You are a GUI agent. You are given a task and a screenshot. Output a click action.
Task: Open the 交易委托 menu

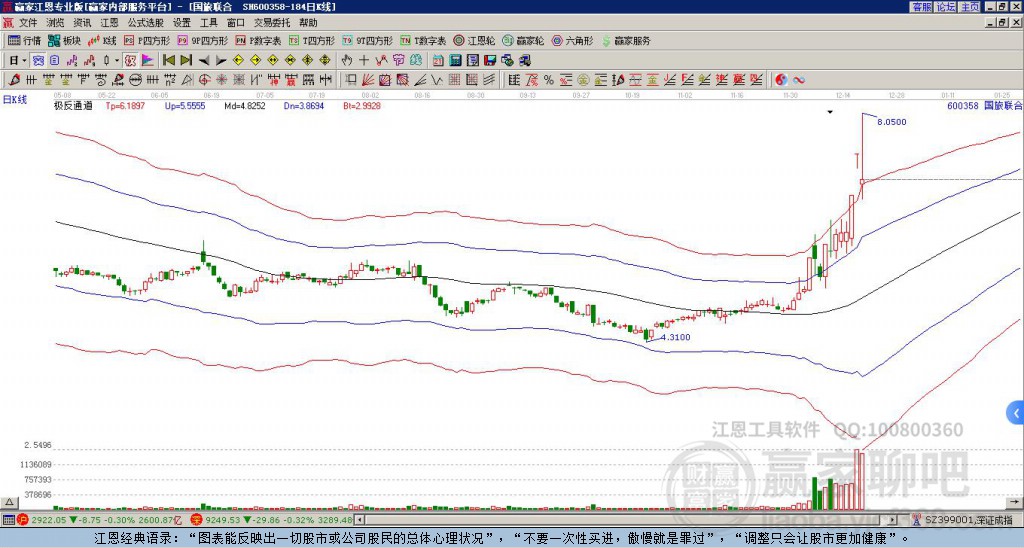(272, 23)
